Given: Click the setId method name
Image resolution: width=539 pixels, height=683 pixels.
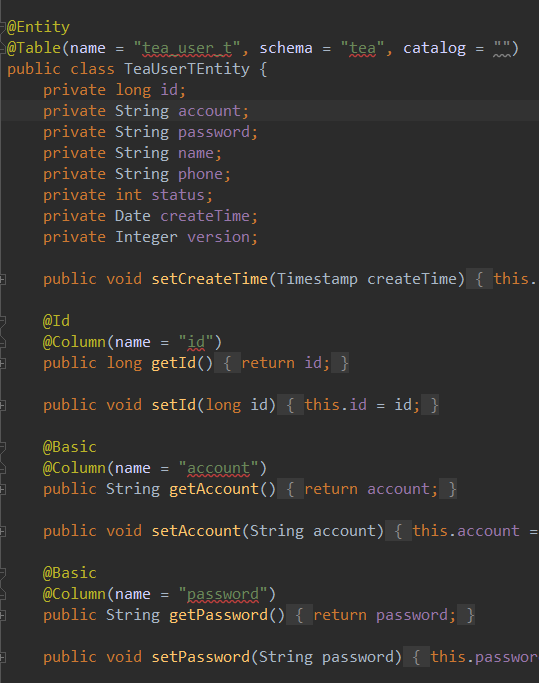Looking at the screenshot, I should 173,405.
